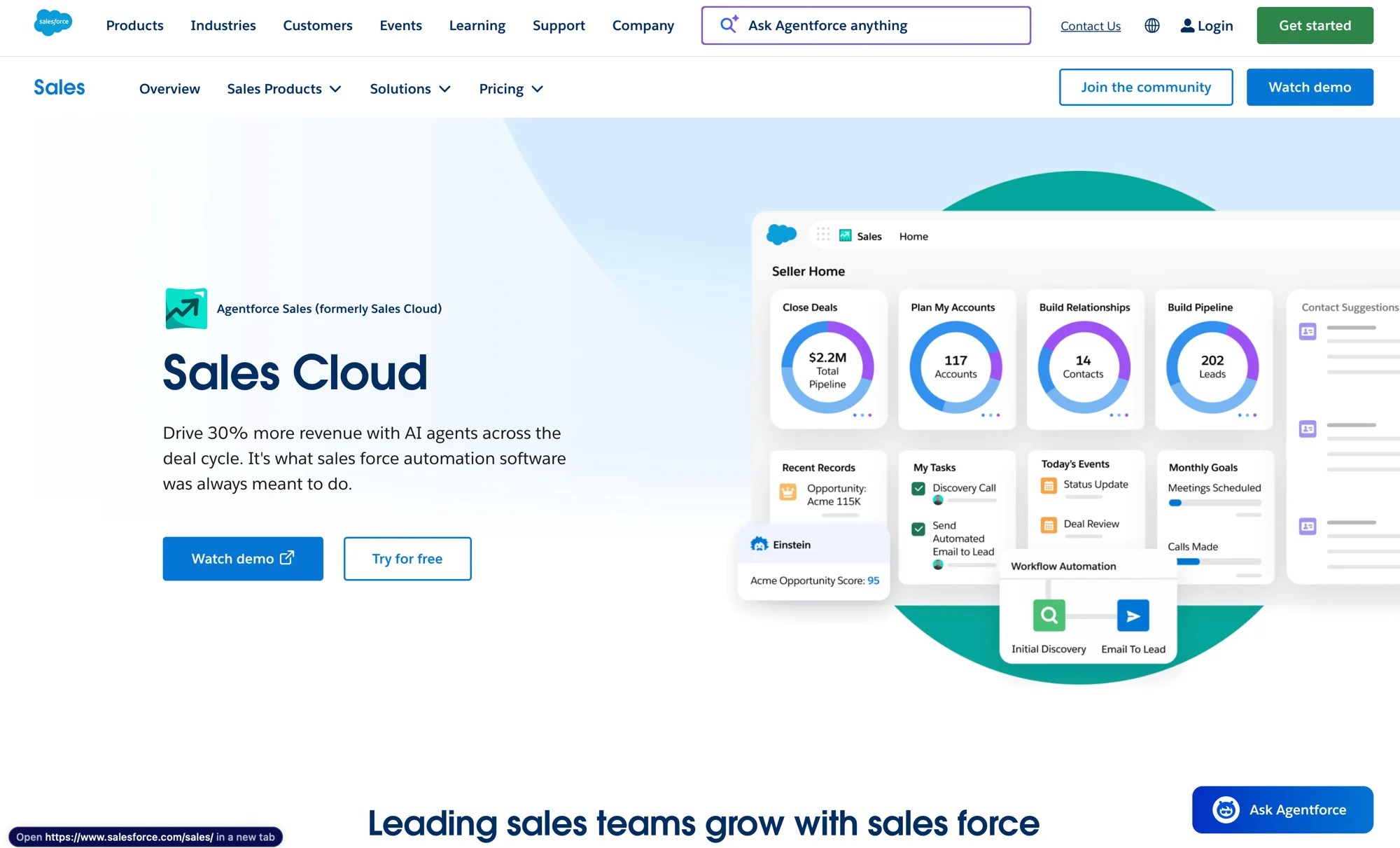Viewport: 1400px width, 848px height.
Task: Click the Agentforce Sales green arrow icon
Action: tap(186, 309)
